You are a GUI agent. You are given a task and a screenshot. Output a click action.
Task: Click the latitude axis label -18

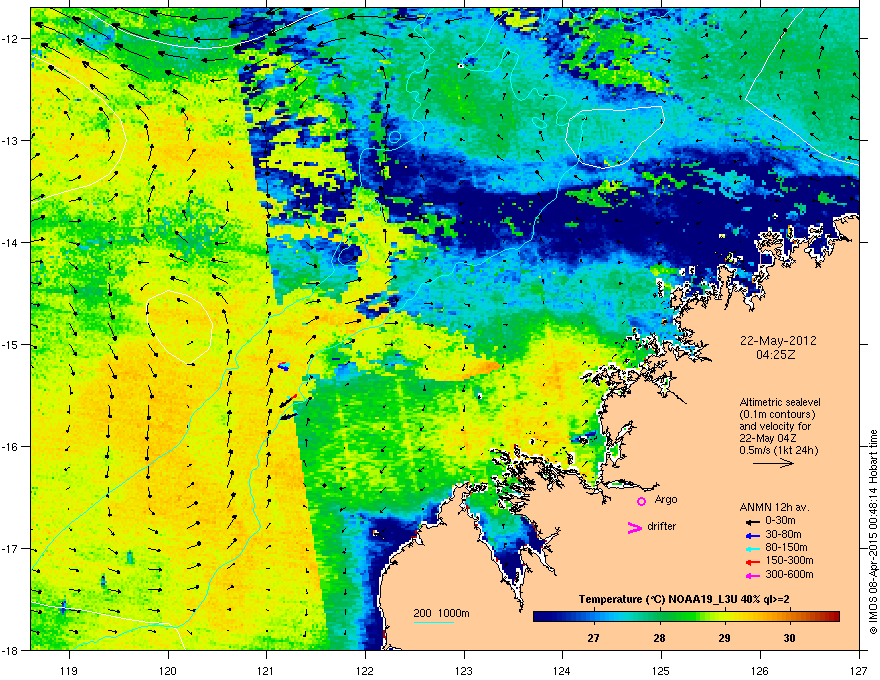pos(10,650)
